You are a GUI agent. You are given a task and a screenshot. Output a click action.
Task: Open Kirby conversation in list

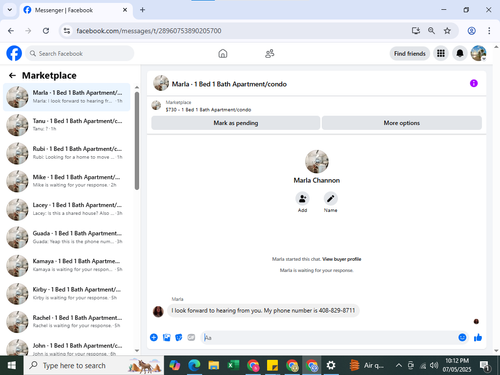pyautogui.click(x=67, y=294)
